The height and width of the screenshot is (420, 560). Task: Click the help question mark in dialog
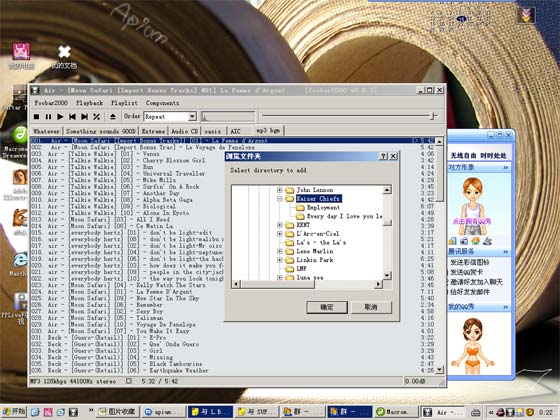pyautogui.click(x=383, y=156)
